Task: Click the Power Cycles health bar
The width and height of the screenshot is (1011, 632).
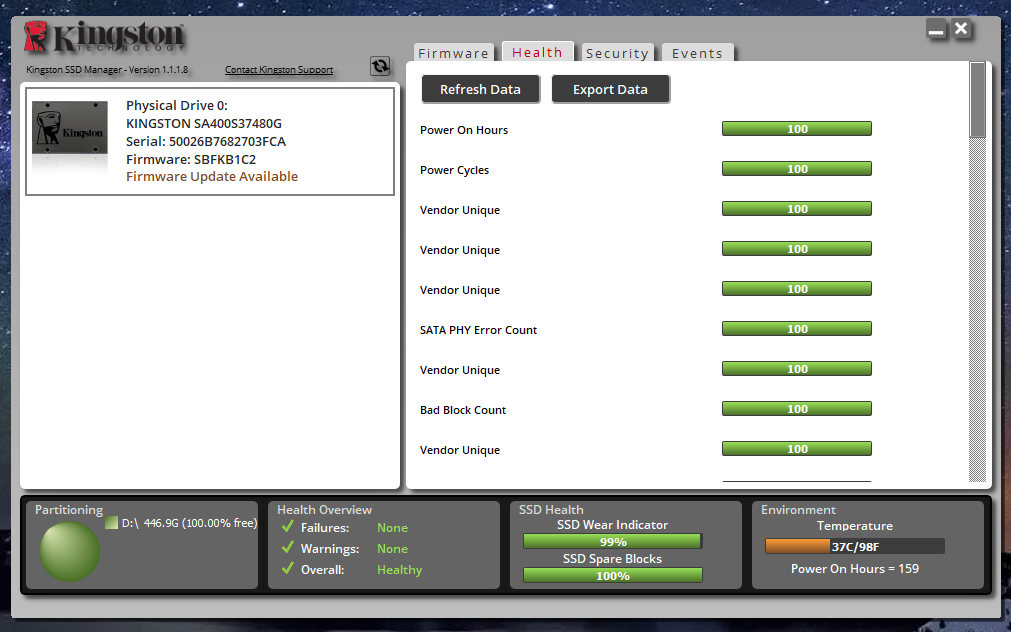Action: point(796,169)
